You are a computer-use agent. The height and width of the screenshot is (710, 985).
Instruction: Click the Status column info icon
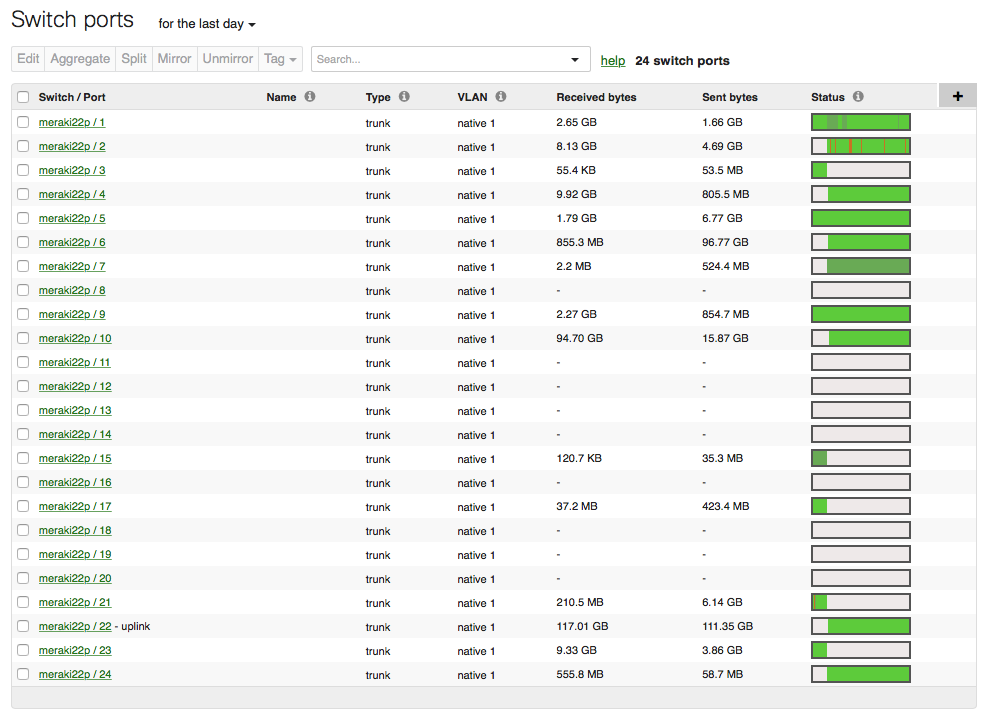pyautogui.click(x=858, y=97)
